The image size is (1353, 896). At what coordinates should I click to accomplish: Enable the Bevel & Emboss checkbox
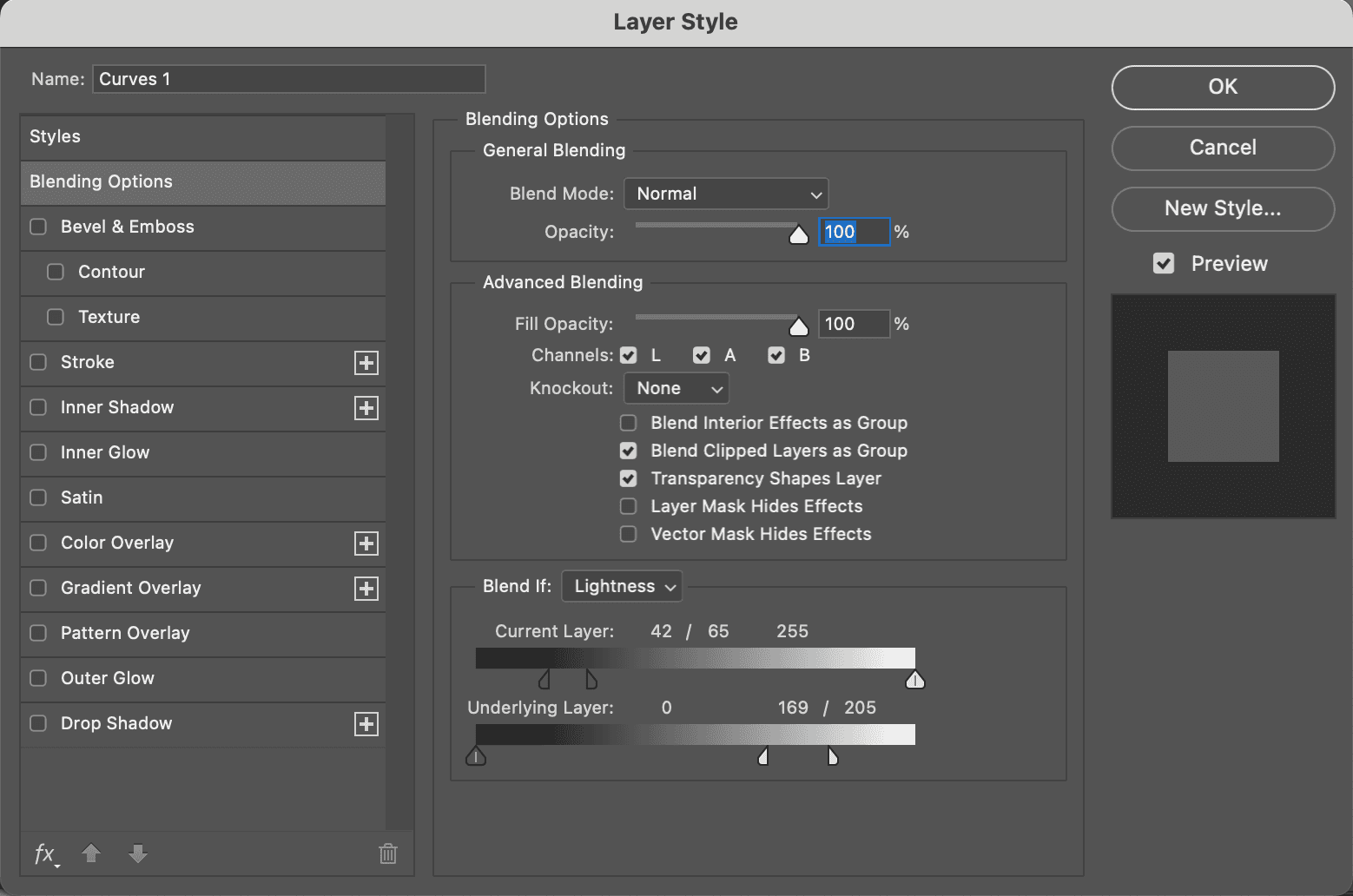[38, 227]
